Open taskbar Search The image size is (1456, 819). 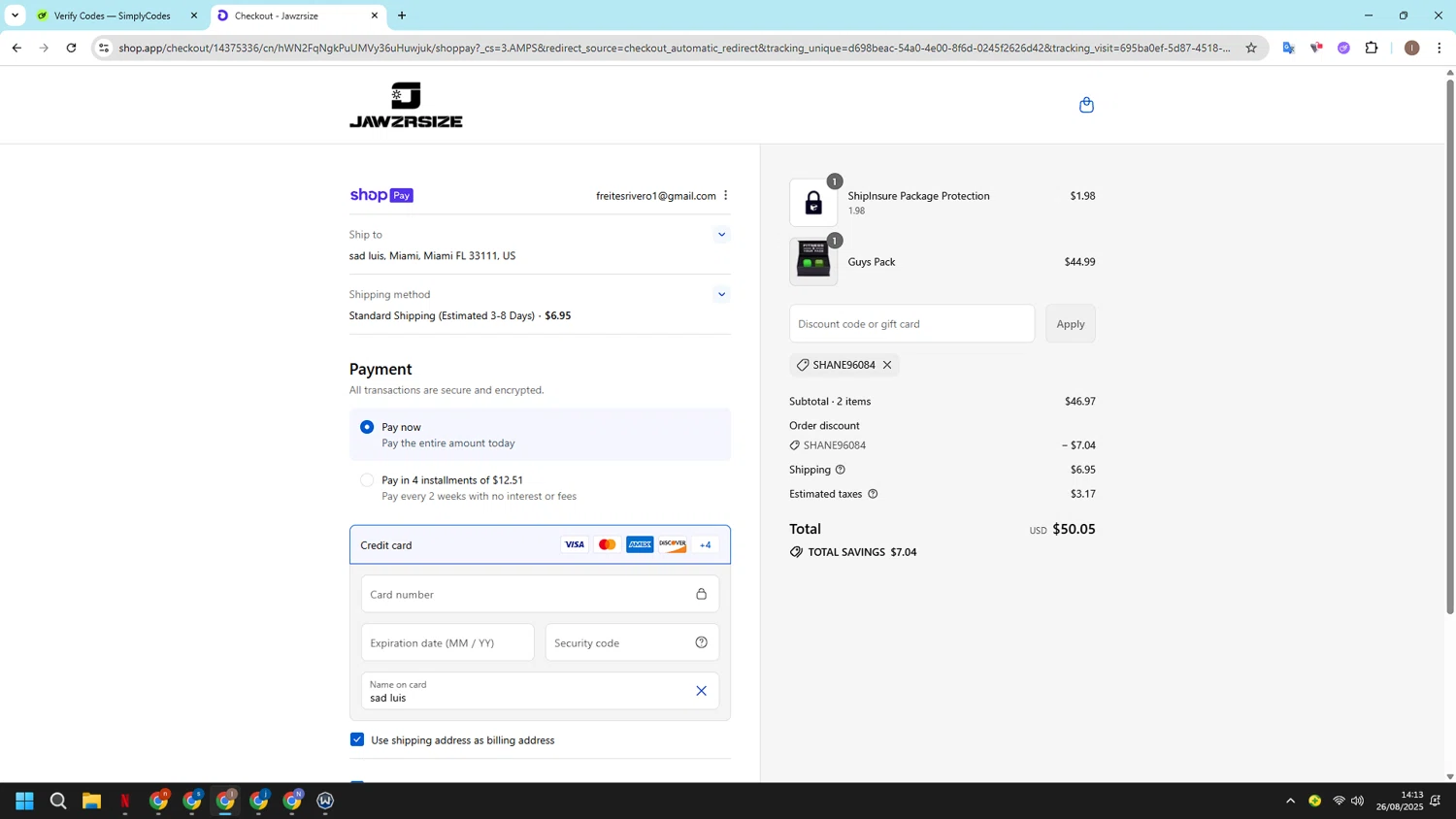pos(58,801)
